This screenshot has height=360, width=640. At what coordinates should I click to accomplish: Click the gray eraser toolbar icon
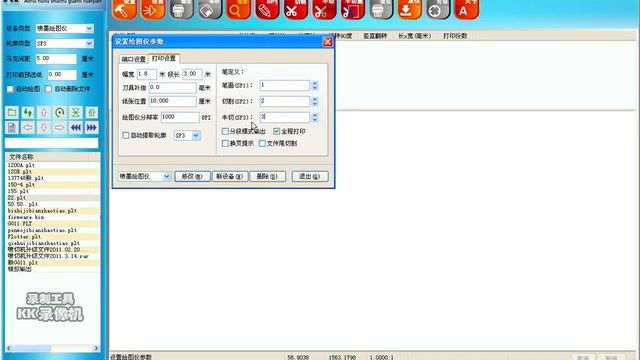point(210,9)
